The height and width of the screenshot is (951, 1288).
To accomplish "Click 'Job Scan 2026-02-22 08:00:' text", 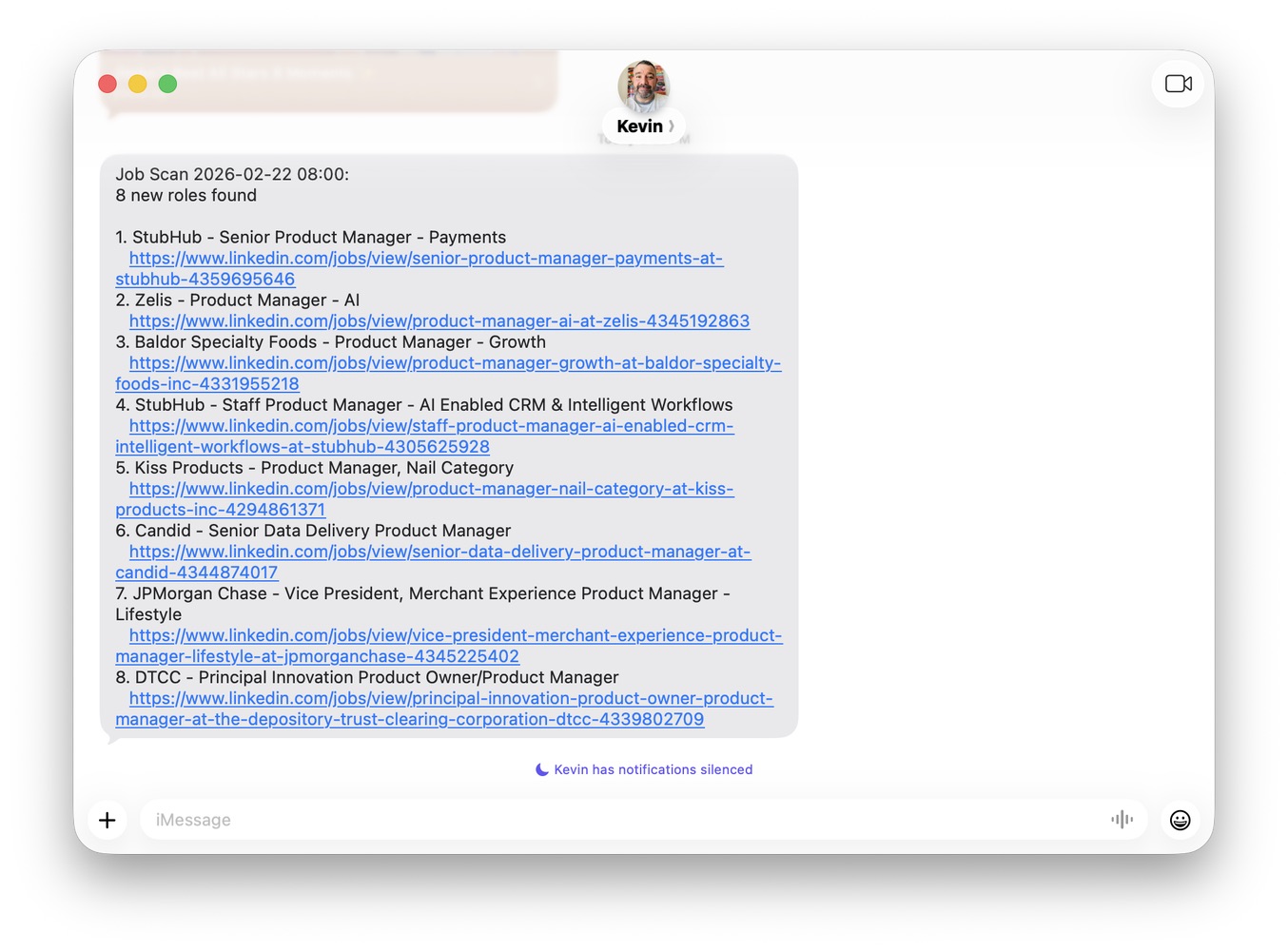I will 232,175.
